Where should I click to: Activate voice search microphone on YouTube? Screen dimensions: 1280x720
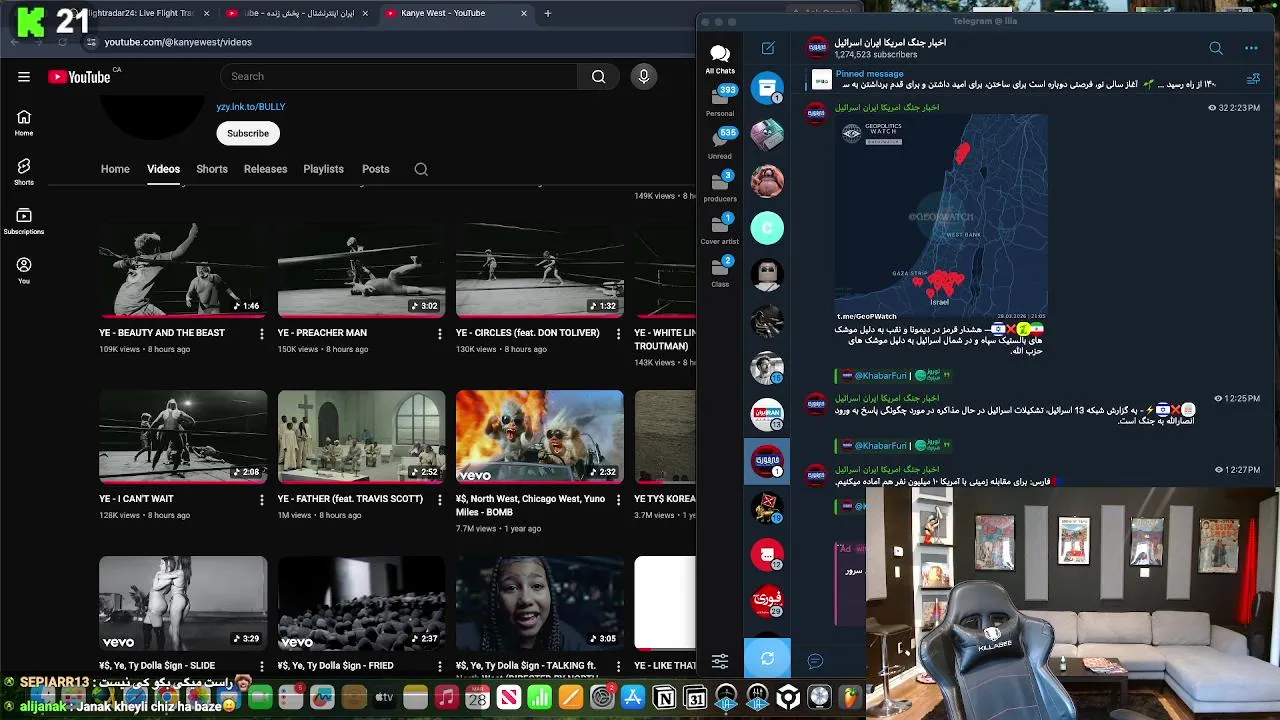coord(644,77)
